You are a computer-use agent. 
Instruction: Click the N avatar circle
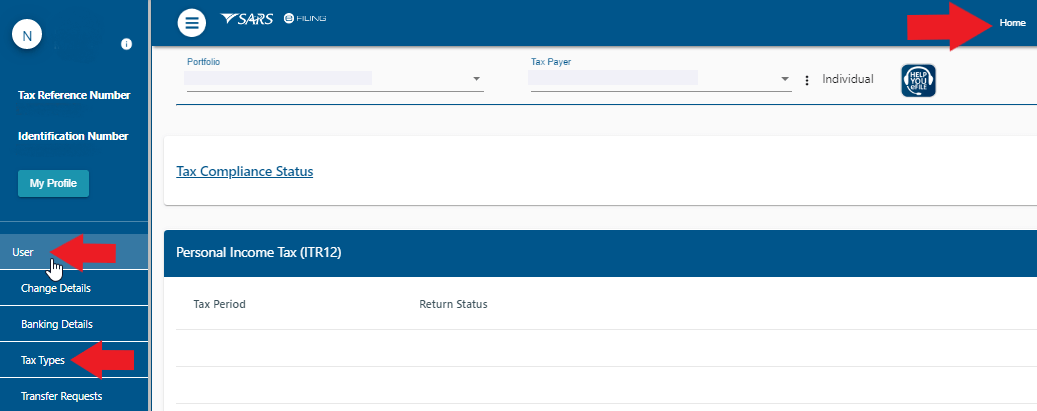pyautogui.click(x=27, y=36)
